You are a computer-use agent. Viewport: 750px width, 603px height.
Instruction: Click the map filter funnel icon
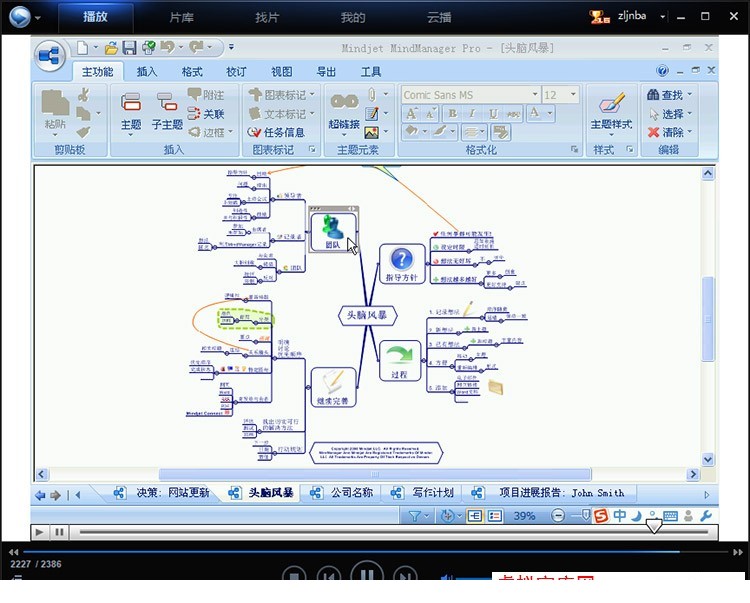(x=414, y=516)
